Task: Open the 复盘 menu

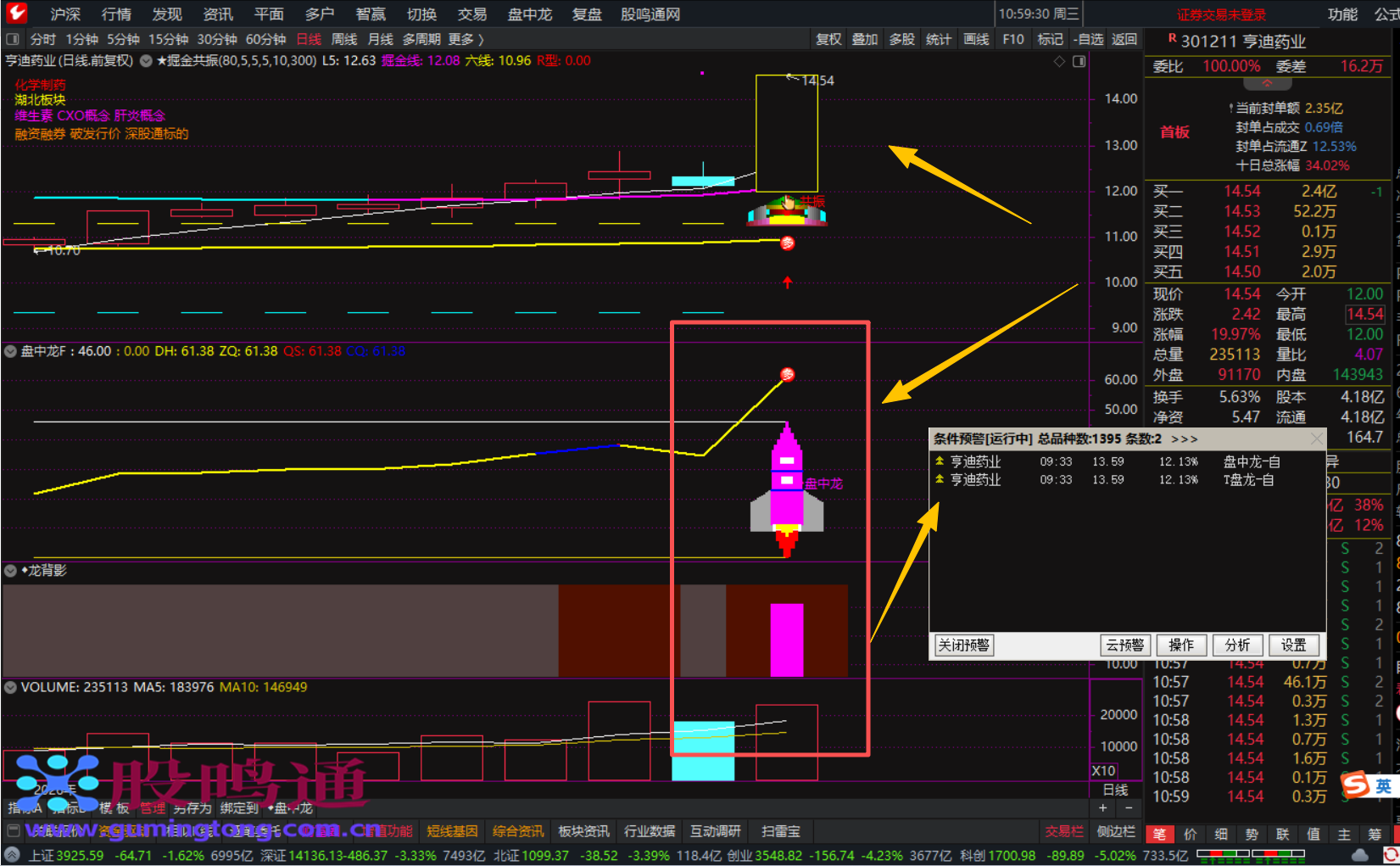Action: [x=587, y=14]
